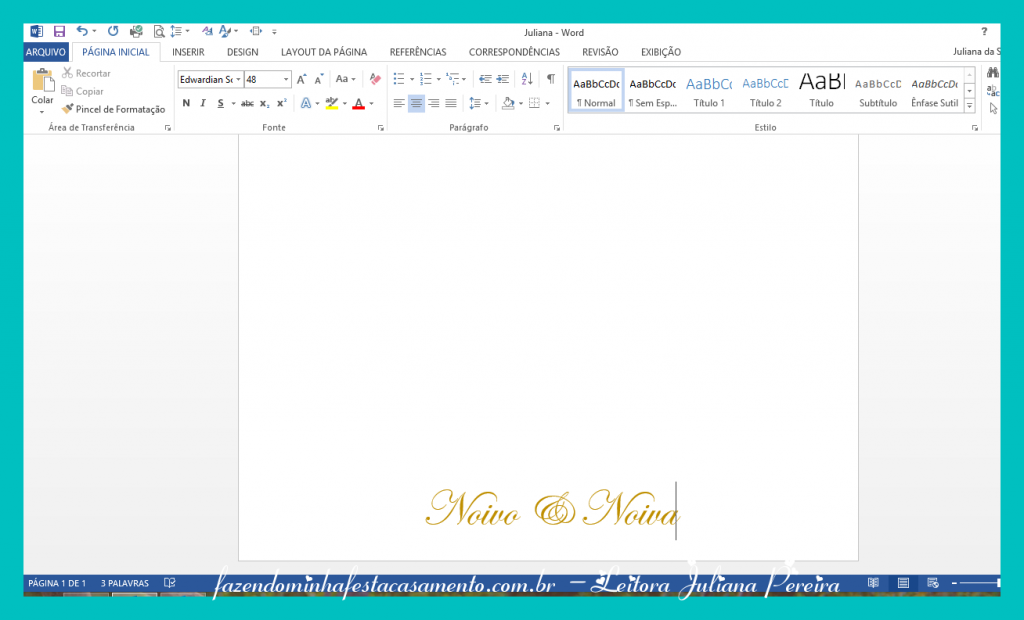Image resolution: width=1024 pixels, height=620 pixels.
Task: Save the document with the floppy disk icon
Action: tap(59, 31)
